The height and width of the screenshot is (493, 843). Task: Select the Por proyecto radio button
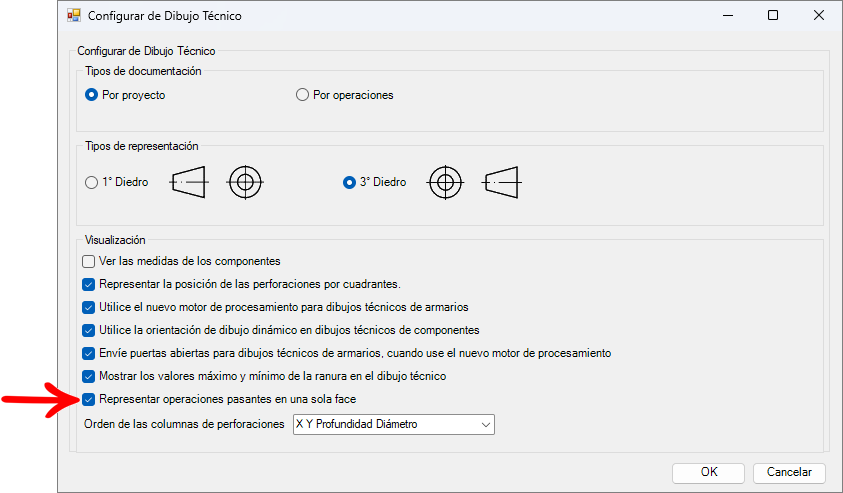[91, 95]
